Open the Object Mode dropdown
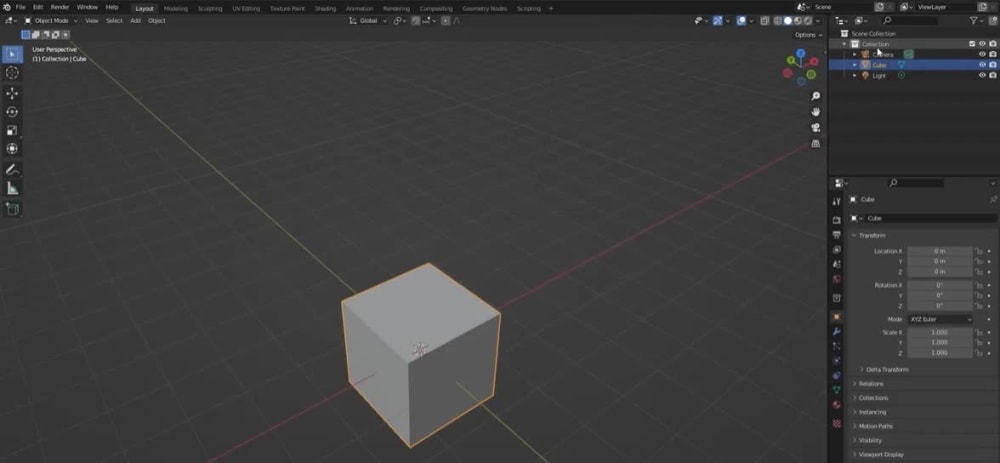Viewport: 1000px width, 463px height. tap(50, 21)
